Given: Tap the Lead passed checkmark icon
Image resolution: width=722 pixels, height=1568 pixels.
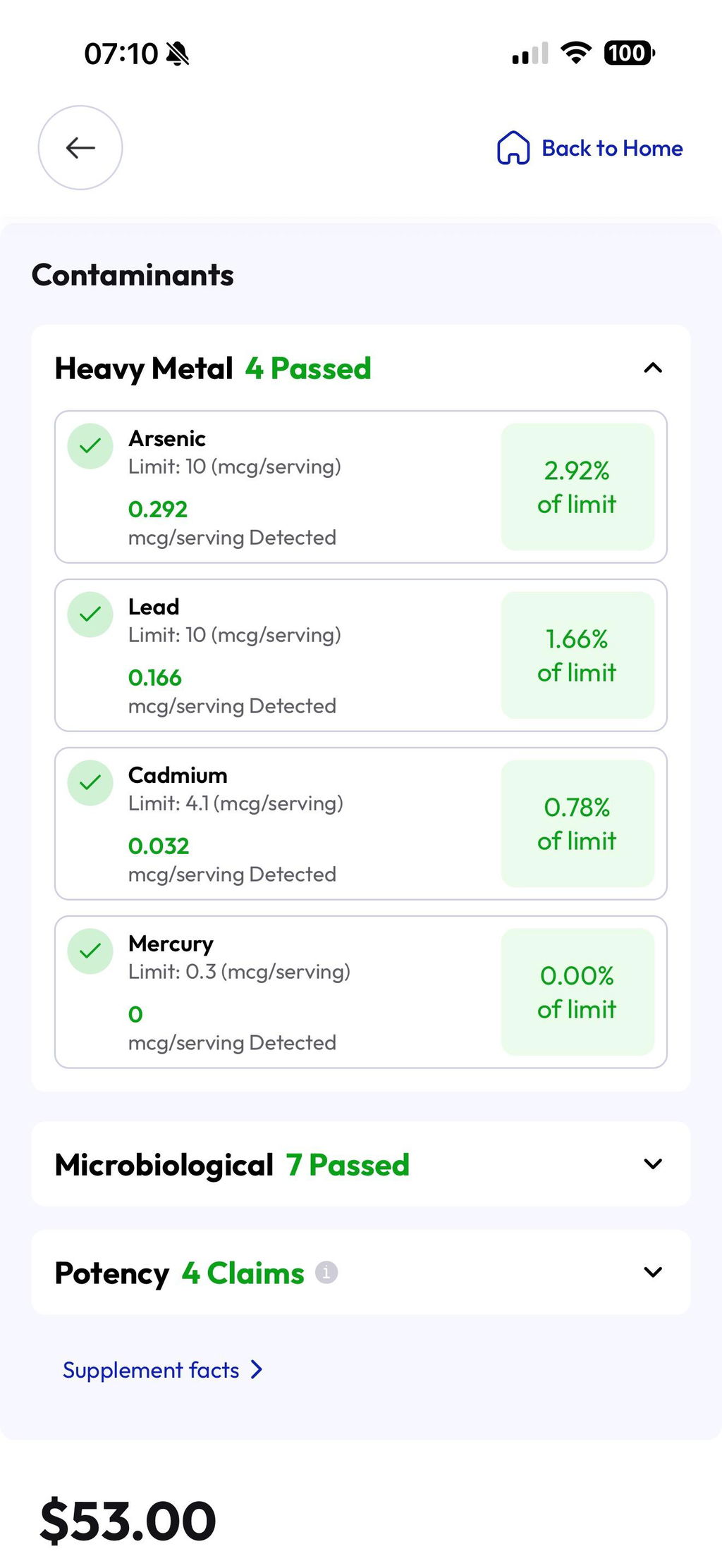Looking at the screenshot, I should pos(90,615).
